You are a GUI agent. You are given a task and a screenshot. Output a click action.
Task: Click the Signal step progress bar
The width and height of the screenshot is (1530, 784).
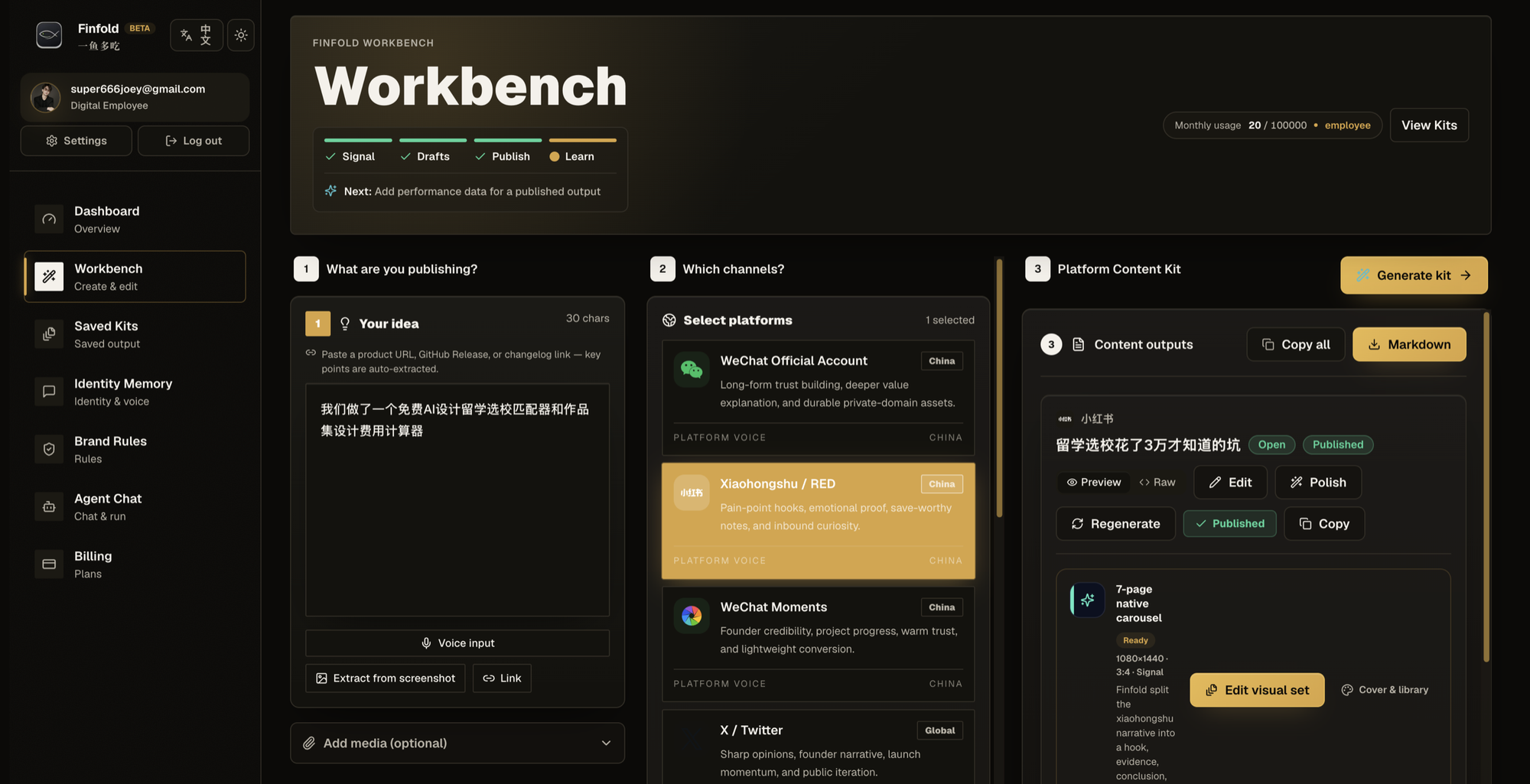tap(358, 140)
